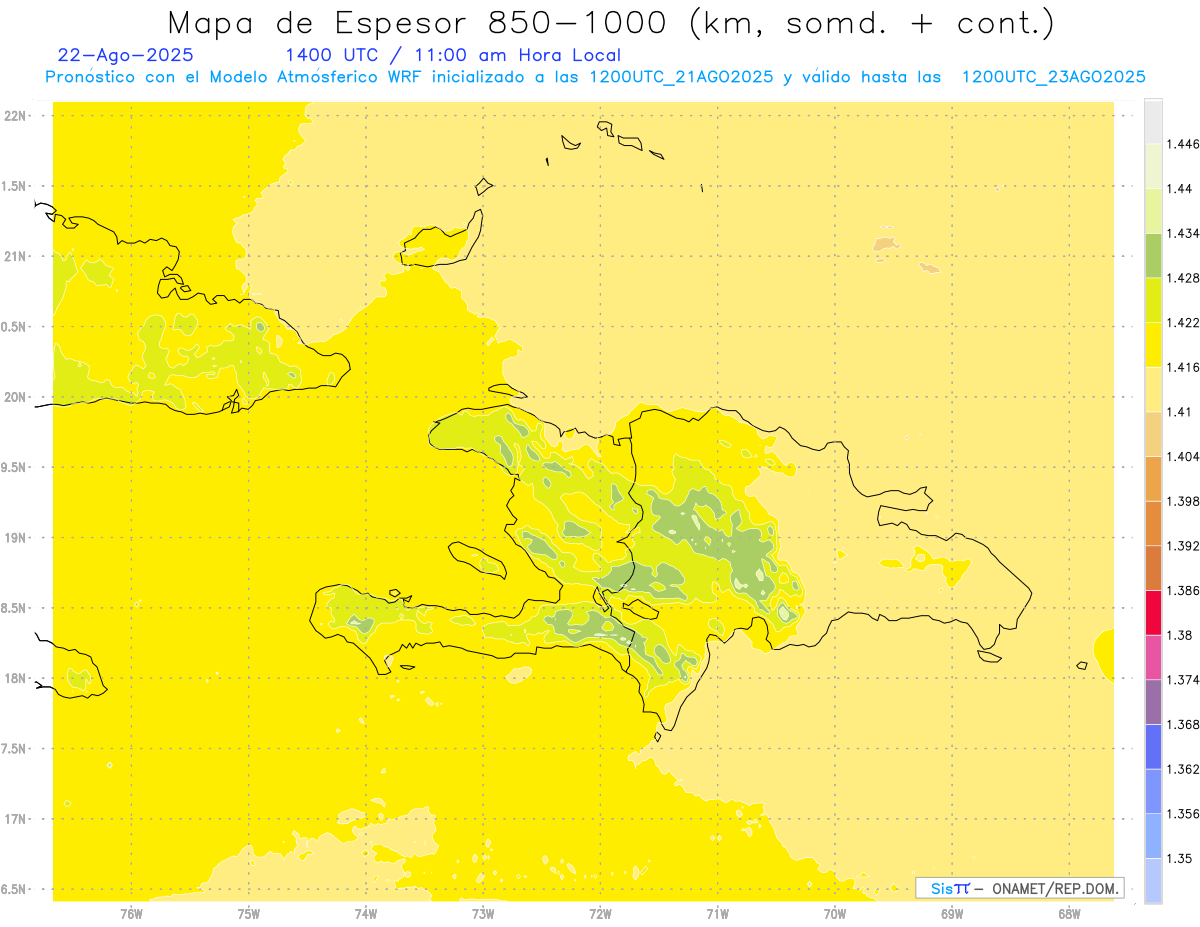Click the legend value 1.392
The height and width of the screenshot is (927, 1200).
(x=1183, y=546)
